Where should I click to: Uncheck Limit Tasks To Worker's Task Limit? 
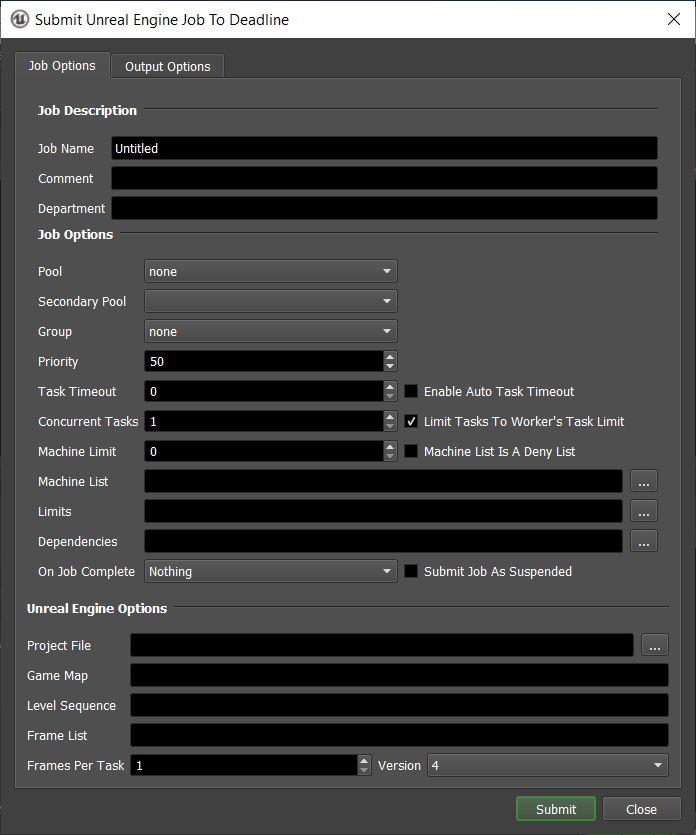click(411, 421)
